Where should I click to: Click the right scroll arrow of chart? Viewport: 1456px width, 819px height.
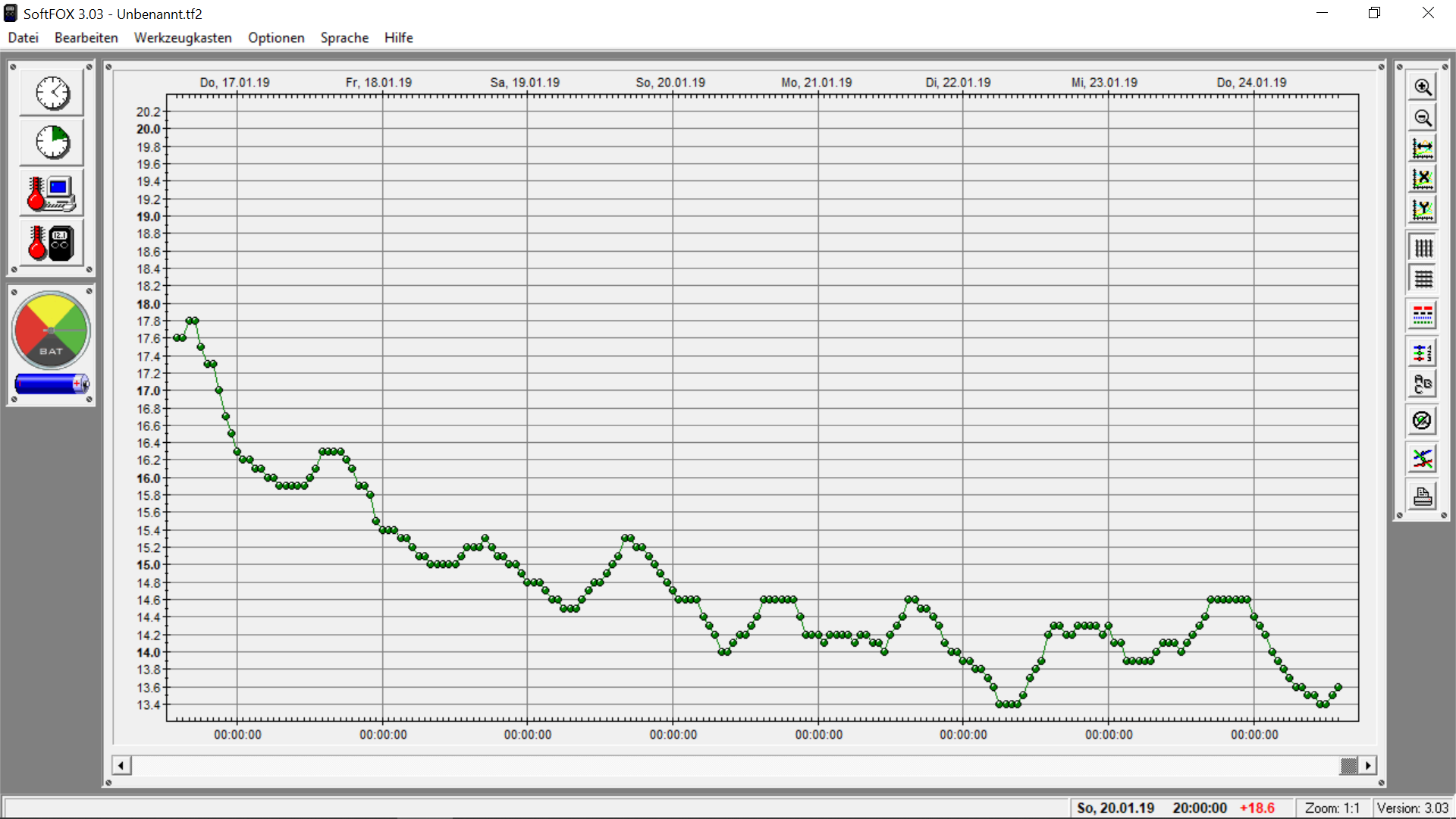[1367, 765]
